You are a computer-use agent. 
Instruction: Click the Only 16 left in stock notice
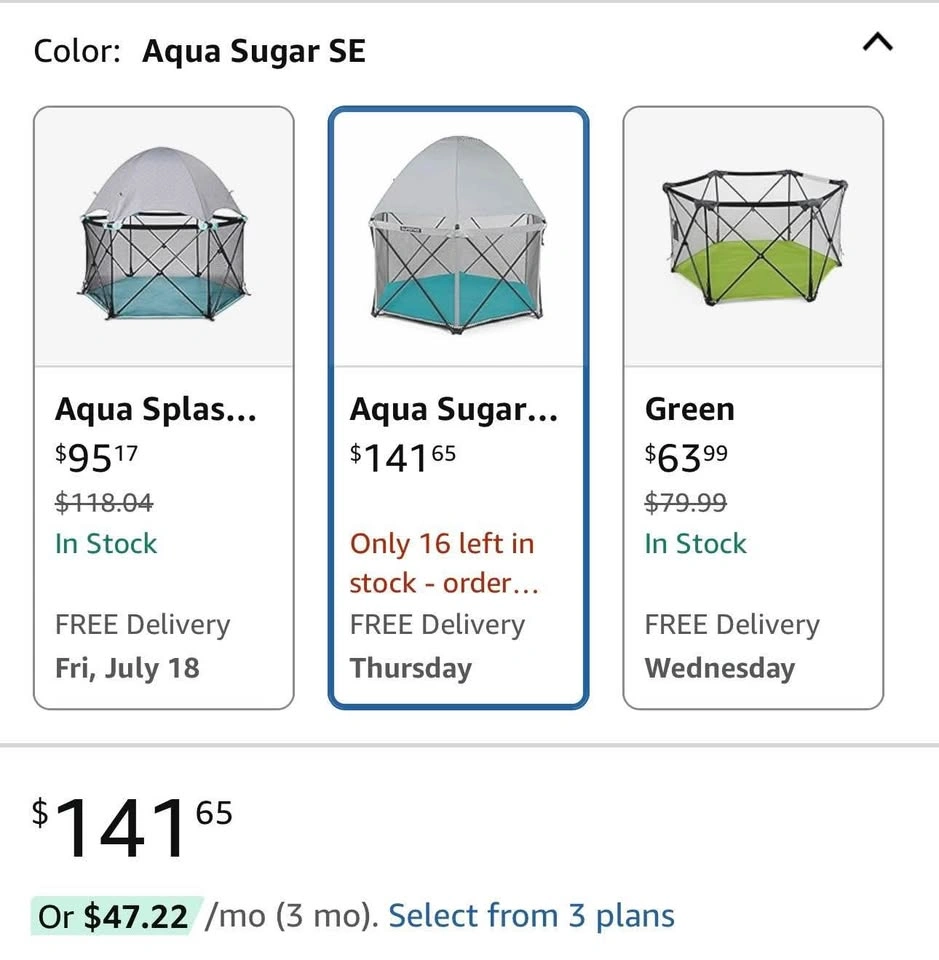(442, 563)
